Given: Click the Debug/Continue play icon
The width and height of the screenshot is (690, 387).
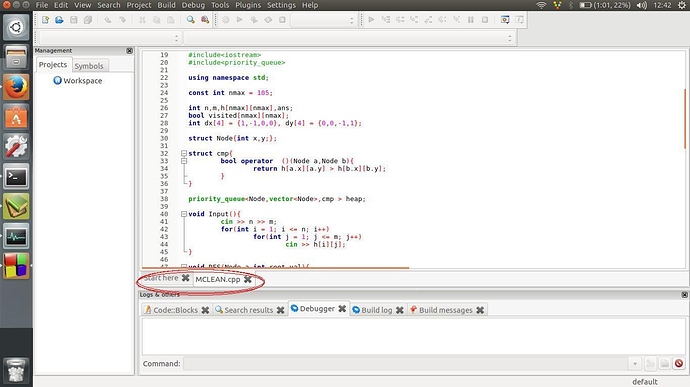Looking at the screenshot, I should (371, 20).
